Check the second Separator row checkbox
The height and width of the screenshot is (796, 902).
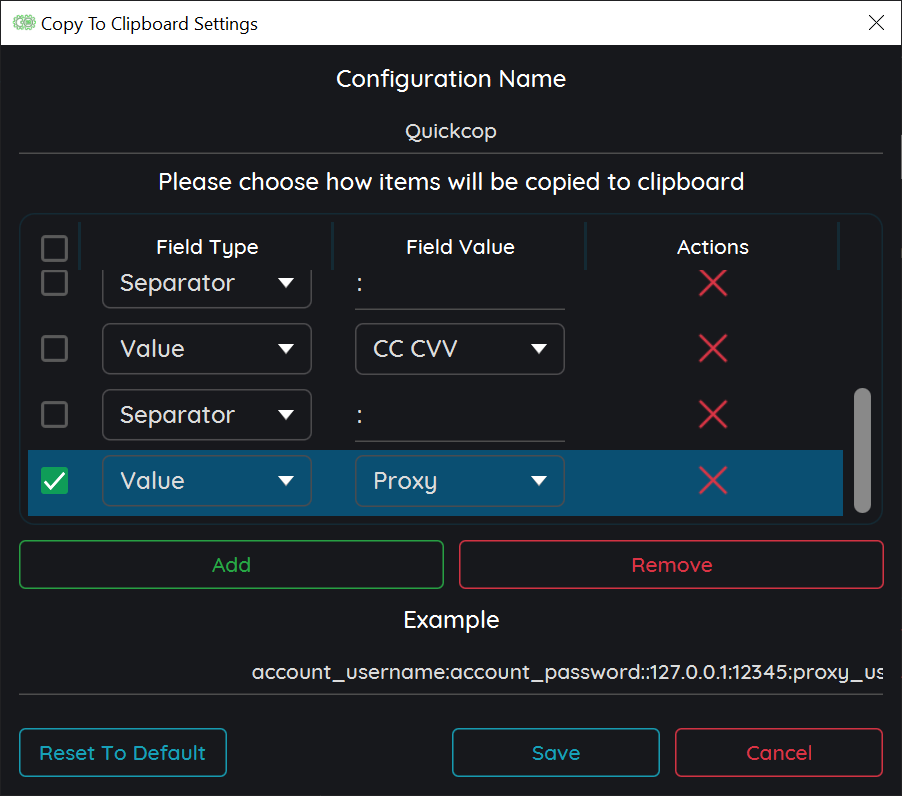pyautogui.click(x=54, y=414)
